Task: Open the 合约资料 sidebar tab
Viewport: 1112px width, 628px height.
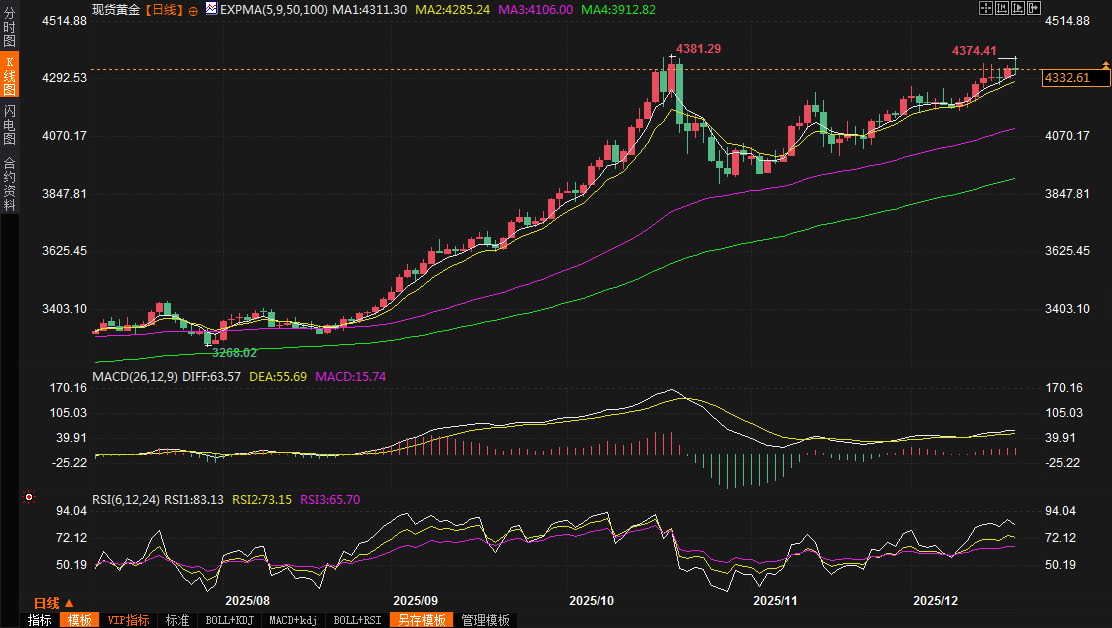Action: (9, 184)
